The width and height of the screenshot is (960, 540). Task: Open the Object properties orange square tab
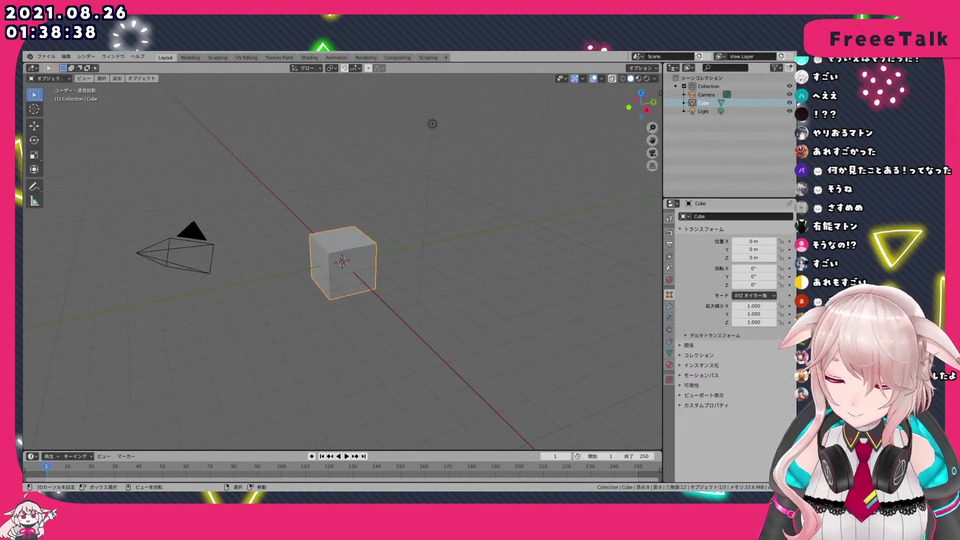coord(669,294)
